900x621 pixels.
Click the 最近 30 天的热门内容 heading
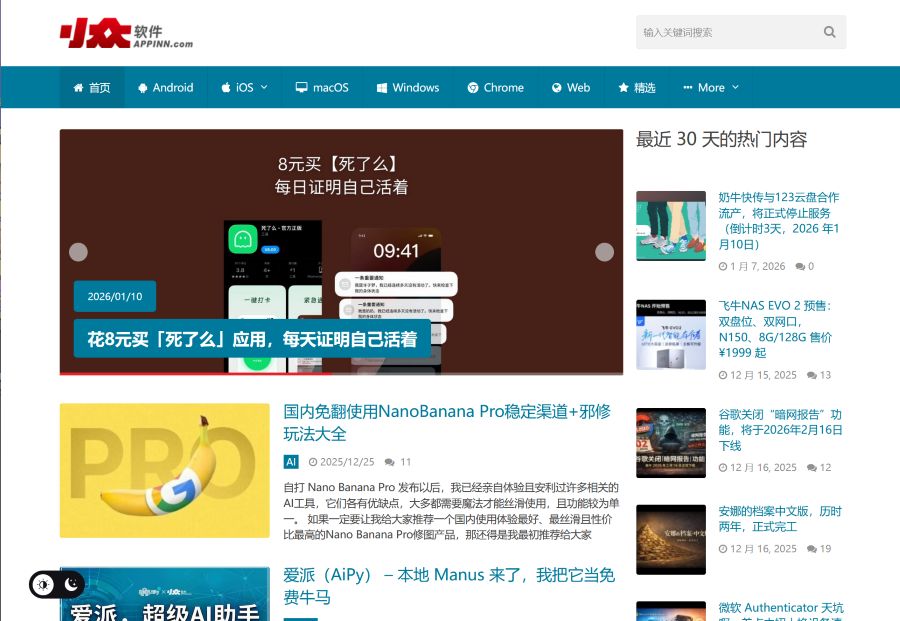[721, 139]
